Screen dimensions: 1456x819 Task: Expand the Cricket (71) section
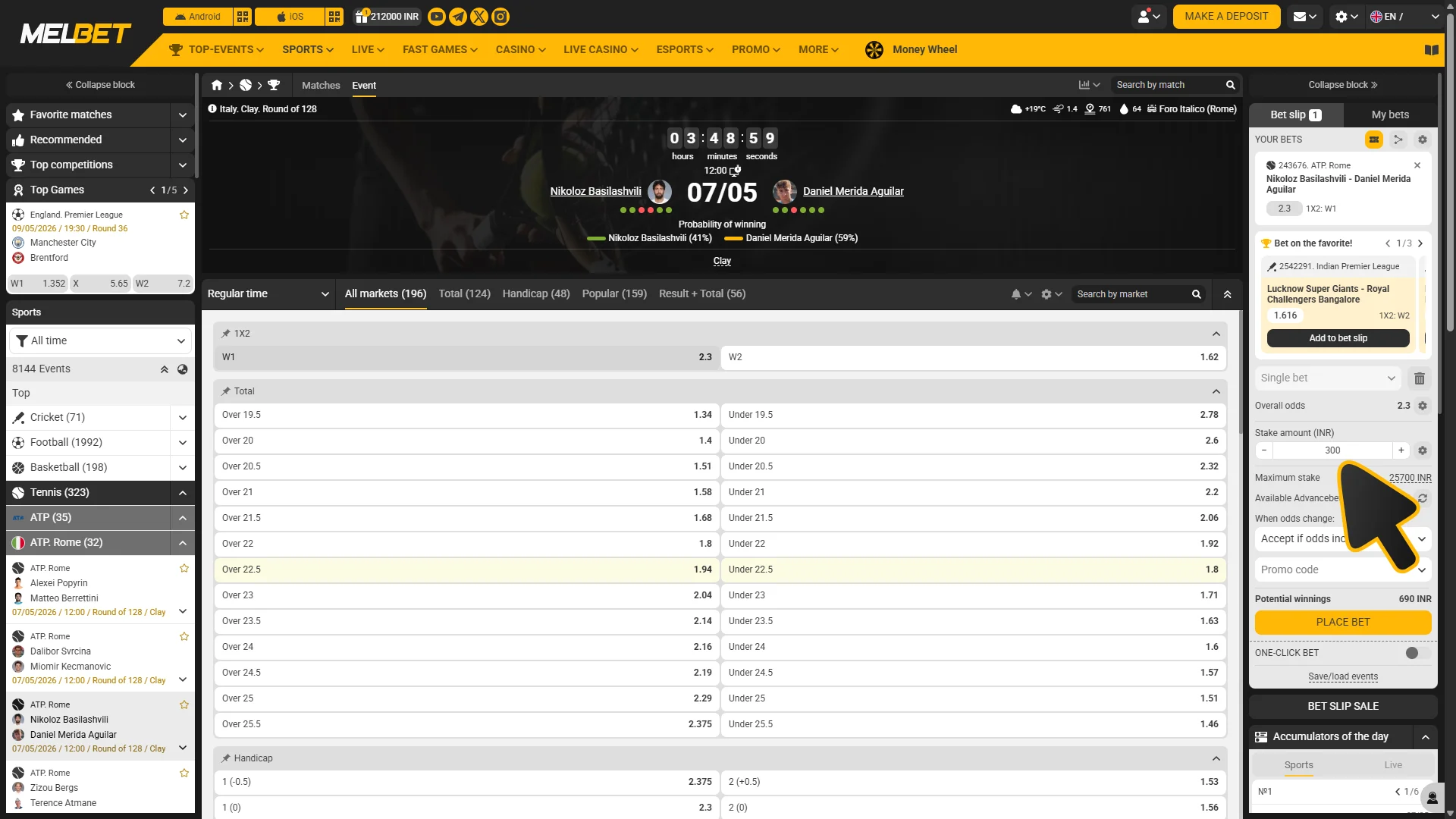point(183,418)
